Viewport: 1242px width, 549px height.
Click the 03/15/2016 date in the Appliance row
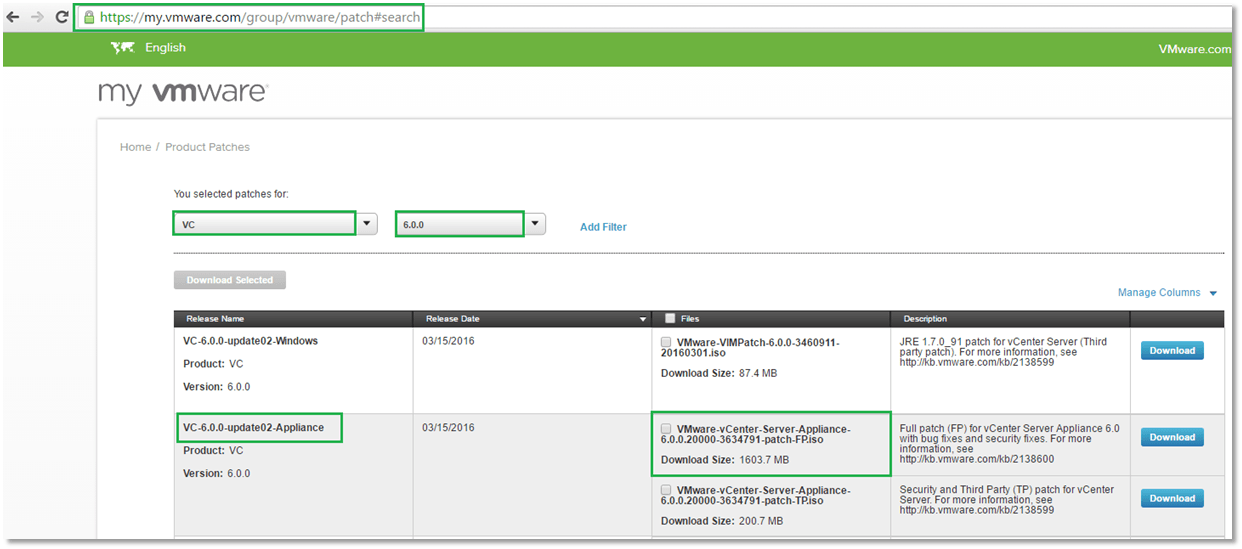click(448, 427)
